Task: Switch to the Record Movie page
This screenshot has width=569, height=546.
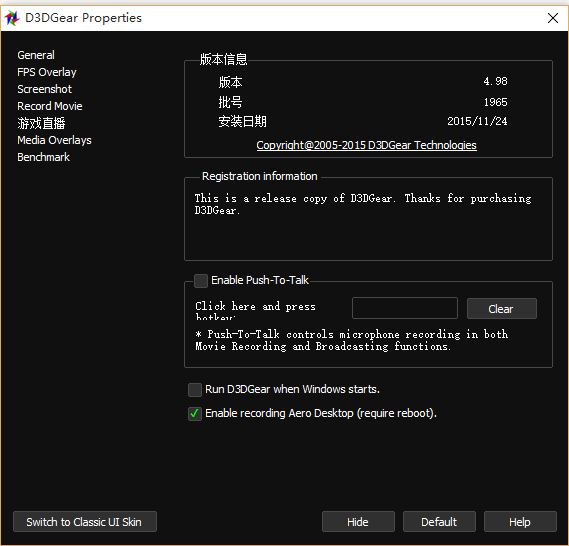Action: [49, 106]
